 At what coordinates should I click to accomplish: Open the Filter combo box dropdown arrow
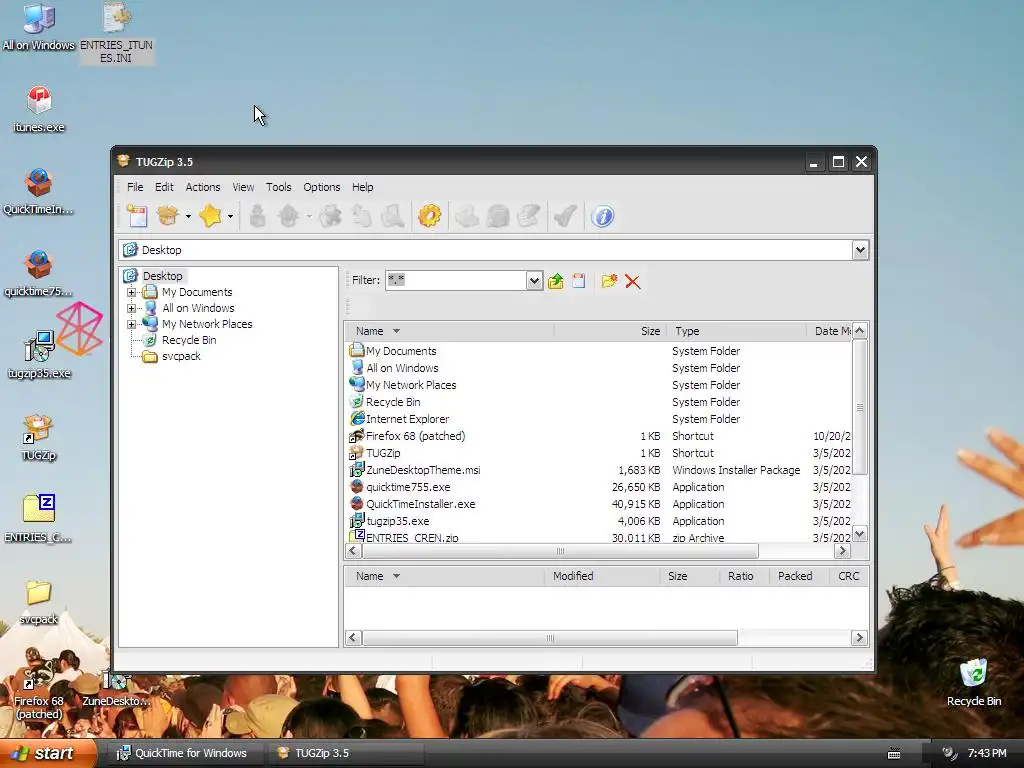(x=534, y=281)
